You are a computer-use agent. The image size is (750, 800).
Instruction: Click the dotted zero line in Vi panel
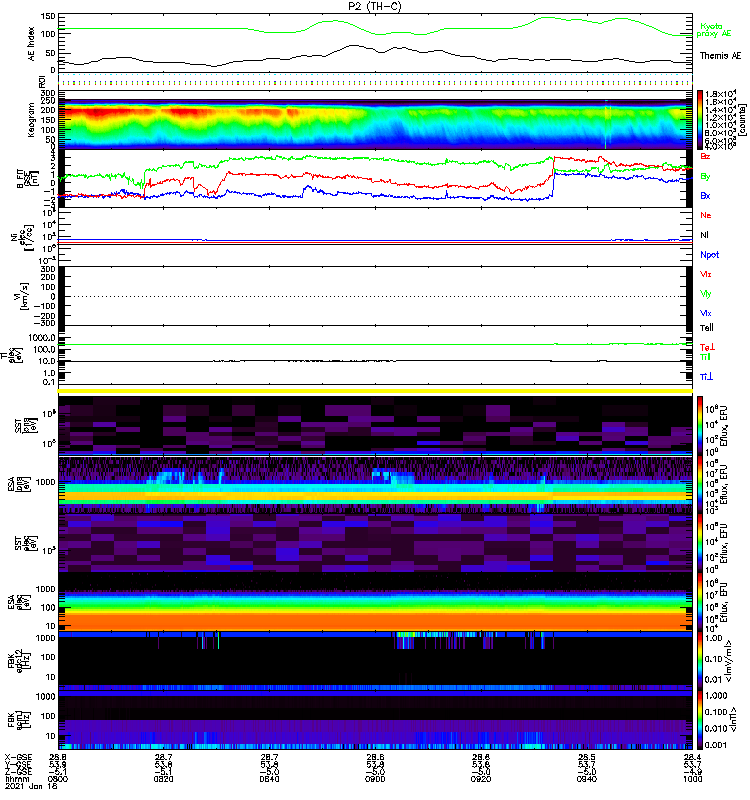[x=376, y=296]
